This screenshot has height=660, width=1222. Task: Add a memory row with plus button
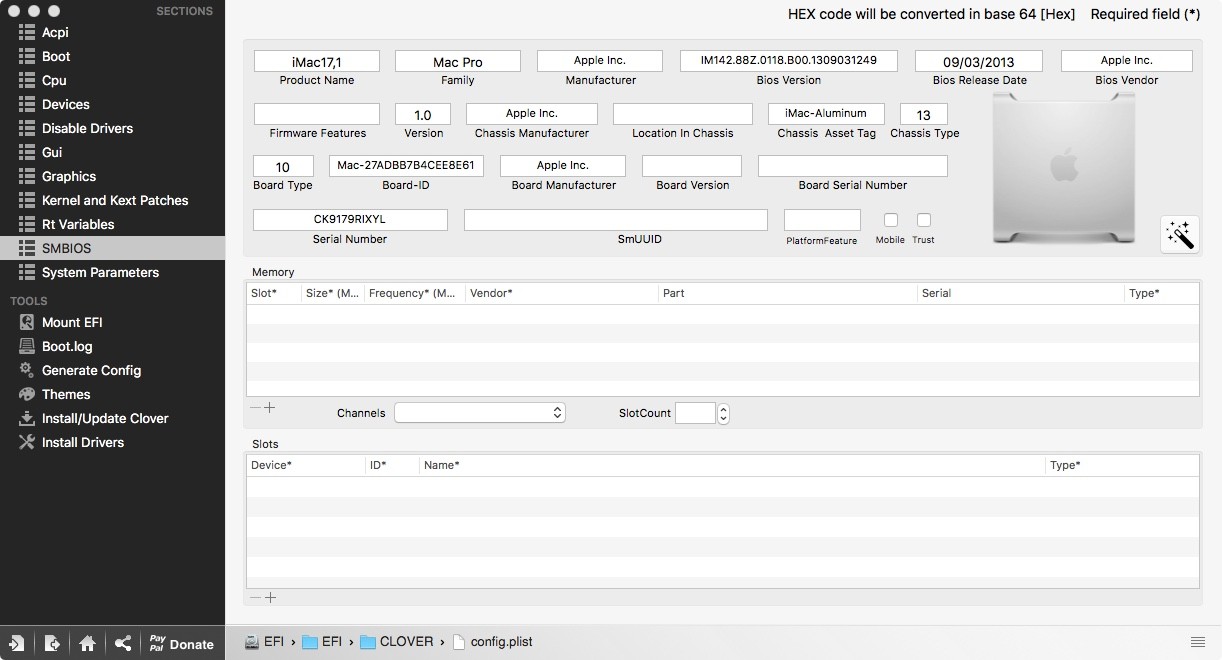click(x=270, y=408)
